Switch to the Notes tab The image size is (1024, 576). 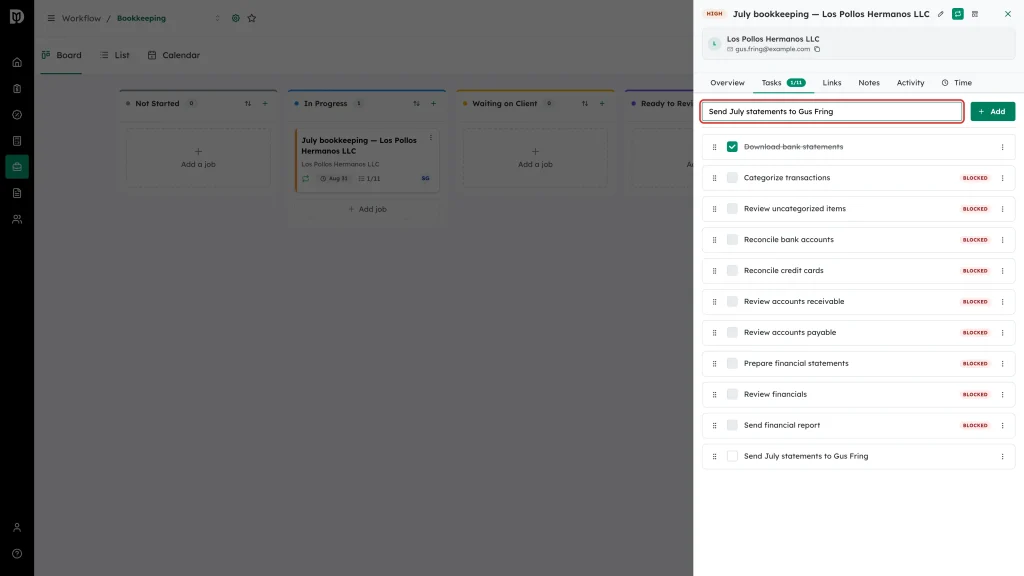click(x=869, y=83)
